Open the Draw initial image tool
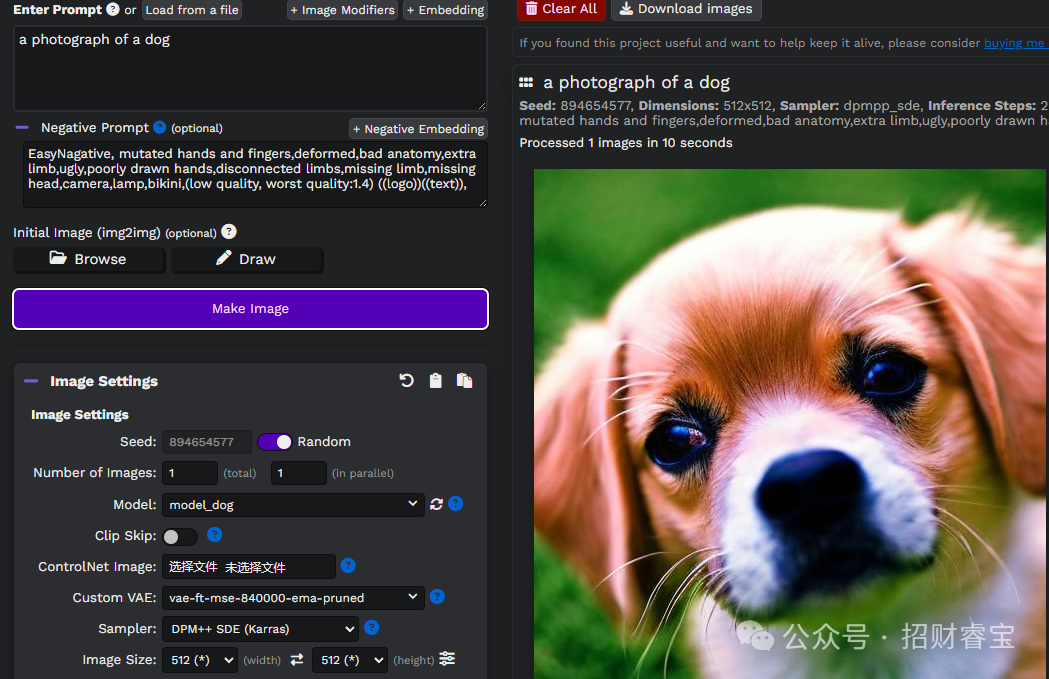 pyautogui.click(x=247, y=260)
